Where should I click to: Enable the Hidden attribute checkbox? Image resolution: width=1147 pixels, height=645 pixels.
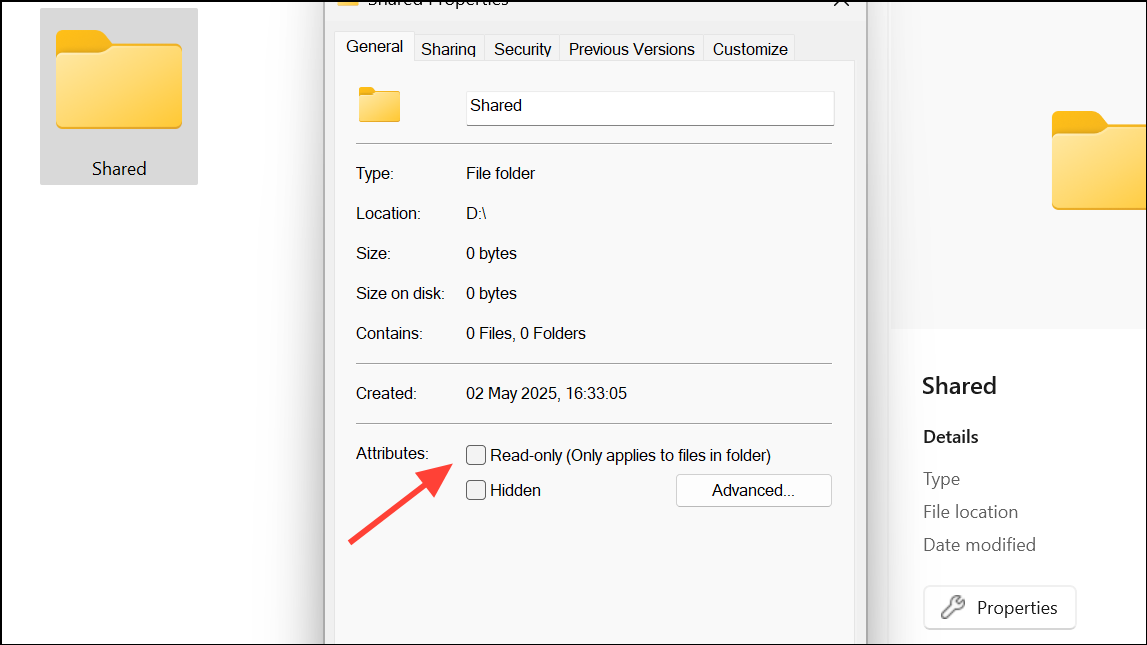[475, 490]
